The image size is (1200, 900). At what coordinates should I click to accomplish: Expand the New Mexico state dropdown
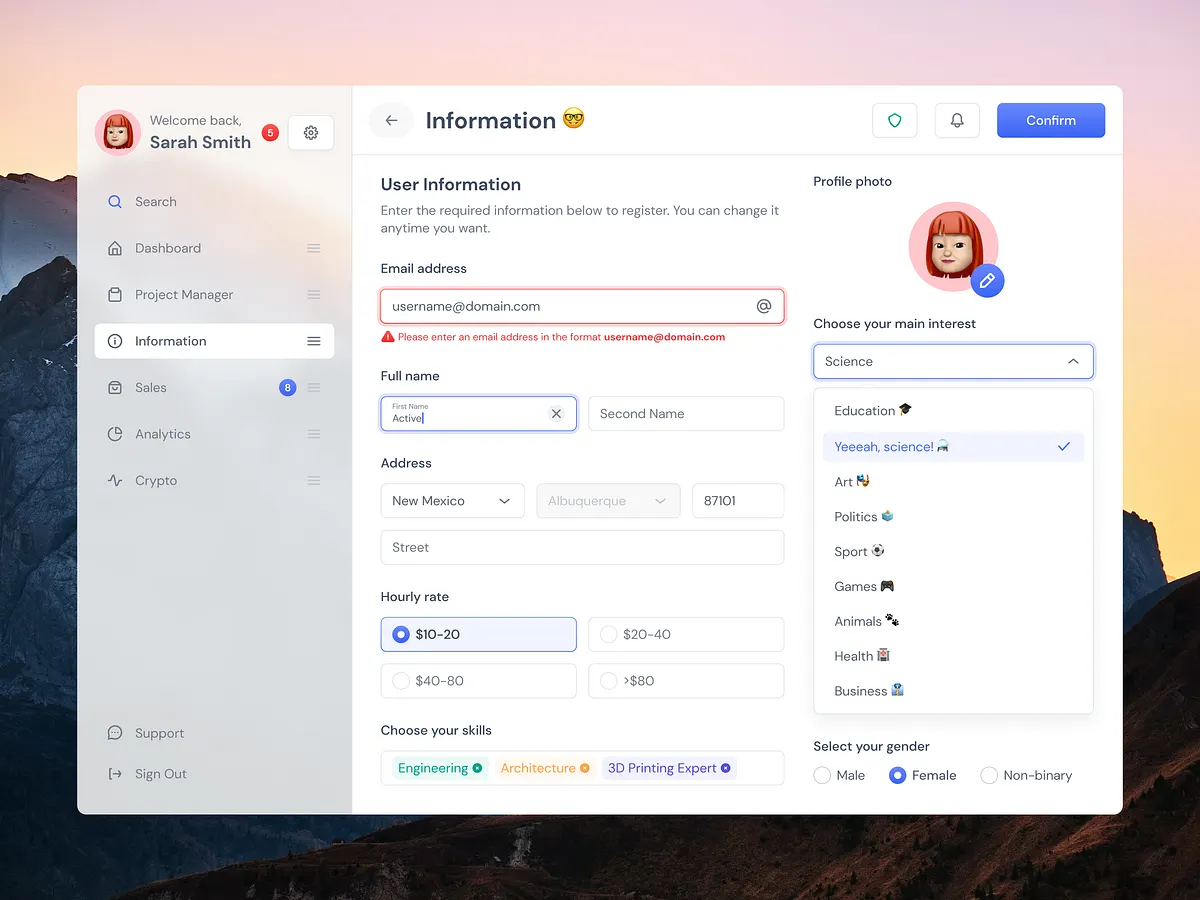pyautogui.click(x=452, y=501)
